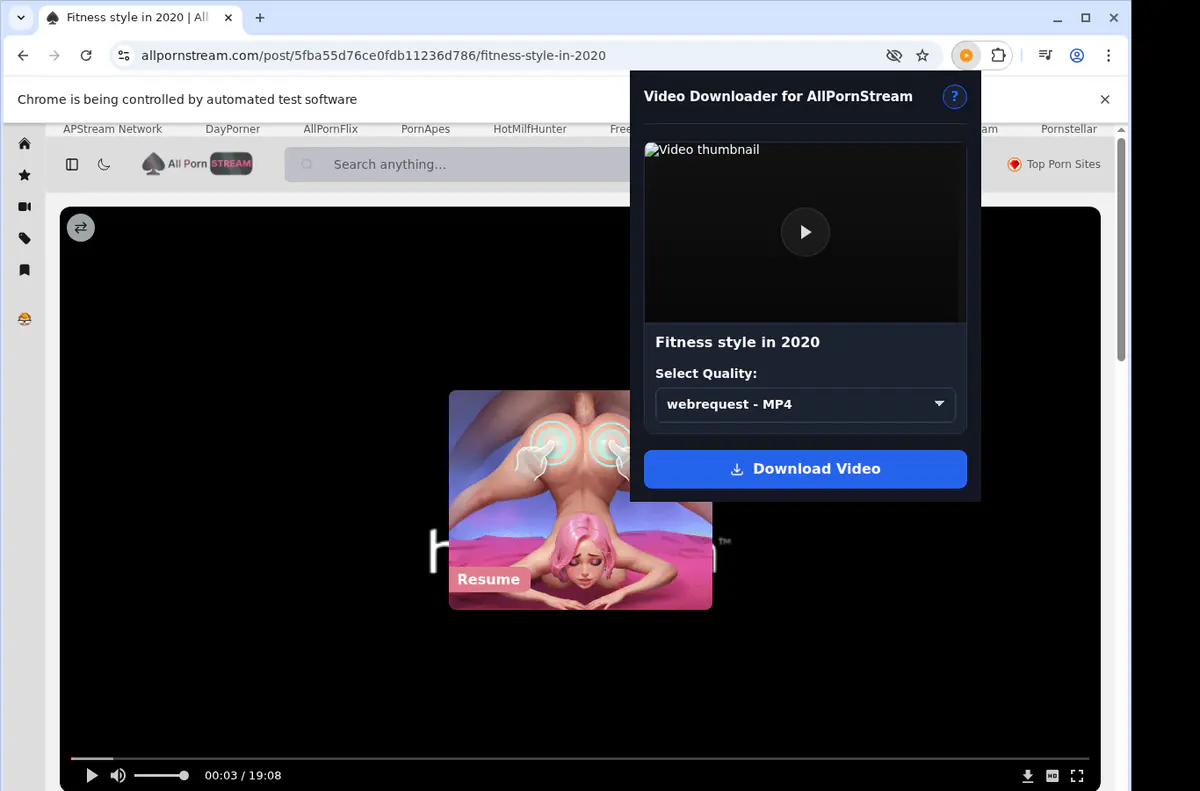Expand the 'webrequest - MP4' quality dropdown
The image size is (1200, 791).
tap(805, 404)
